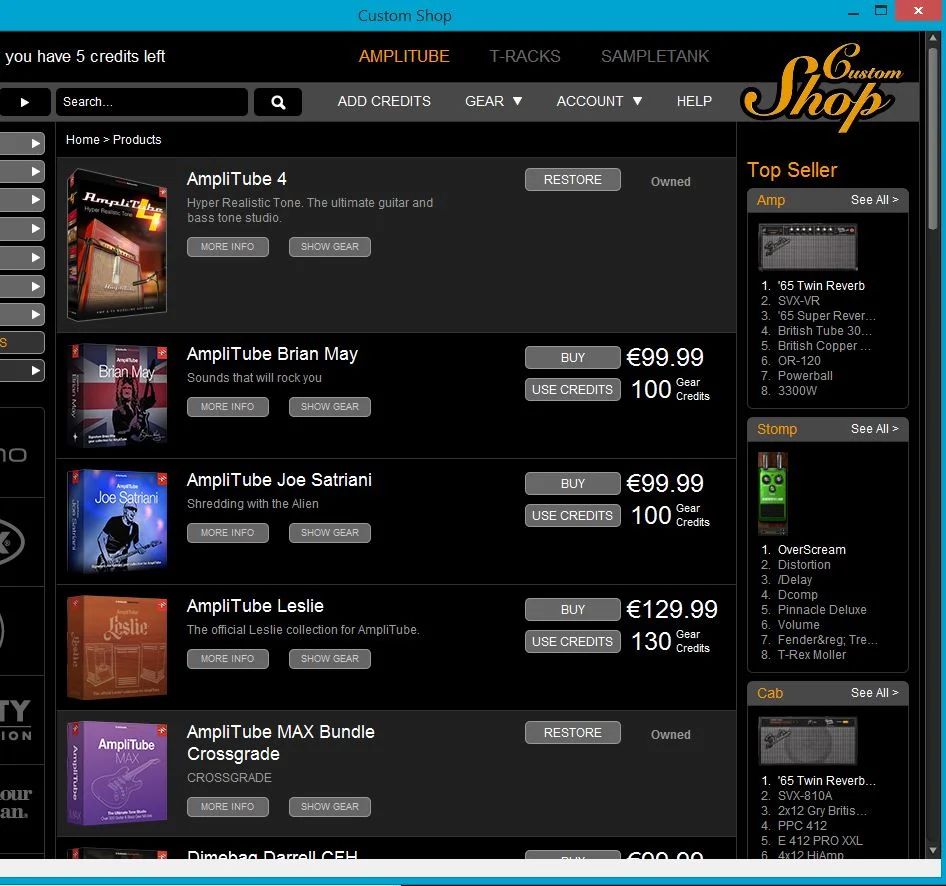Open the Brian May product box art

[x=117, y=395]
